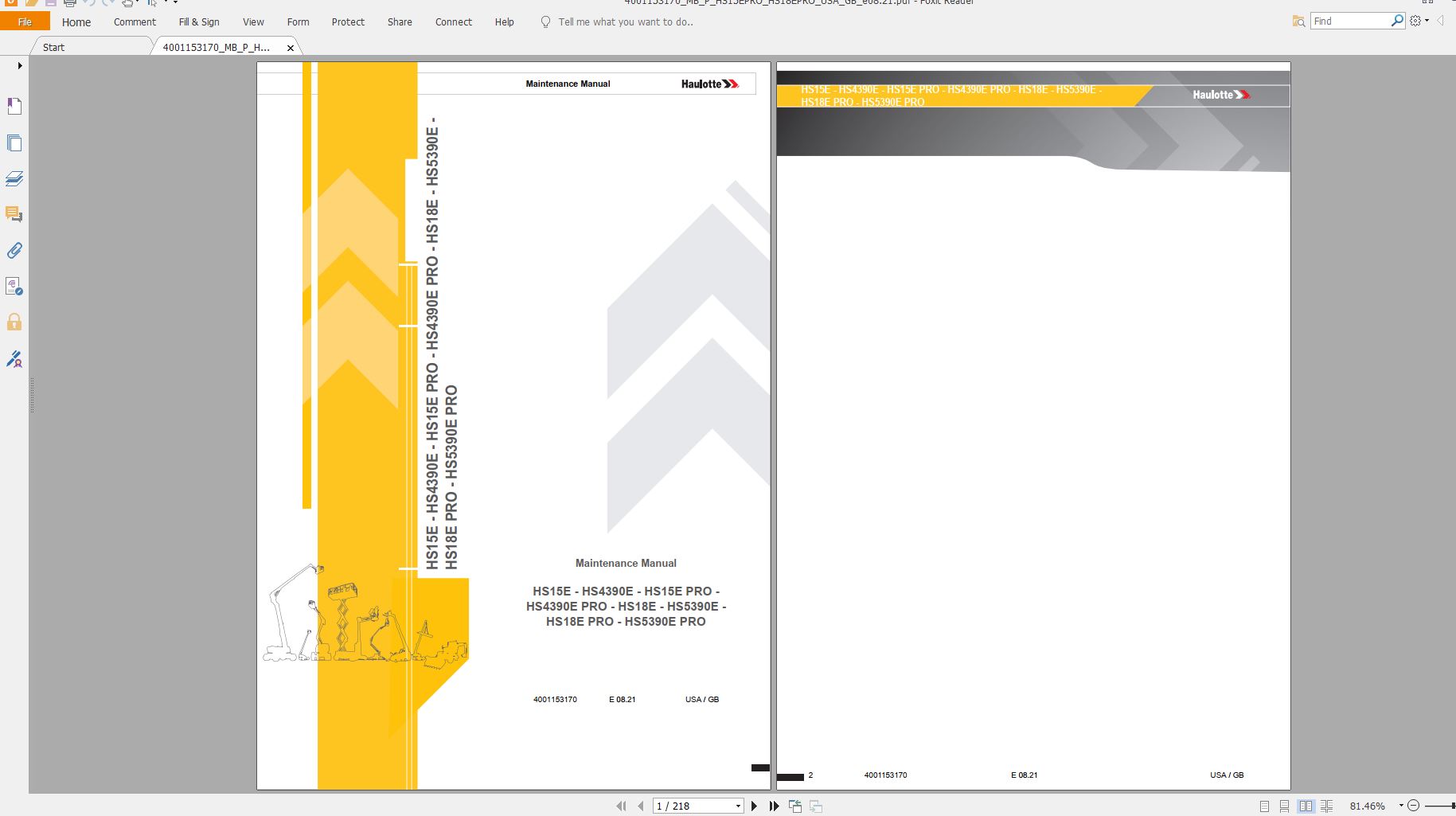
Task: Go to the first page
Action: [x=621, y=806]
